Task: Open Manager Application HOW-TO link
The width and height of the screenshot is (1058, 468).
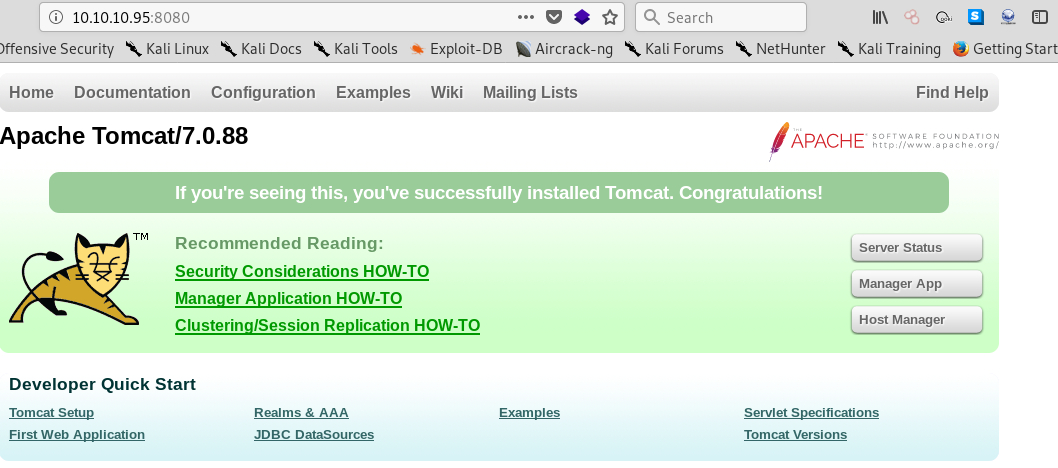Action: [288, 298]
